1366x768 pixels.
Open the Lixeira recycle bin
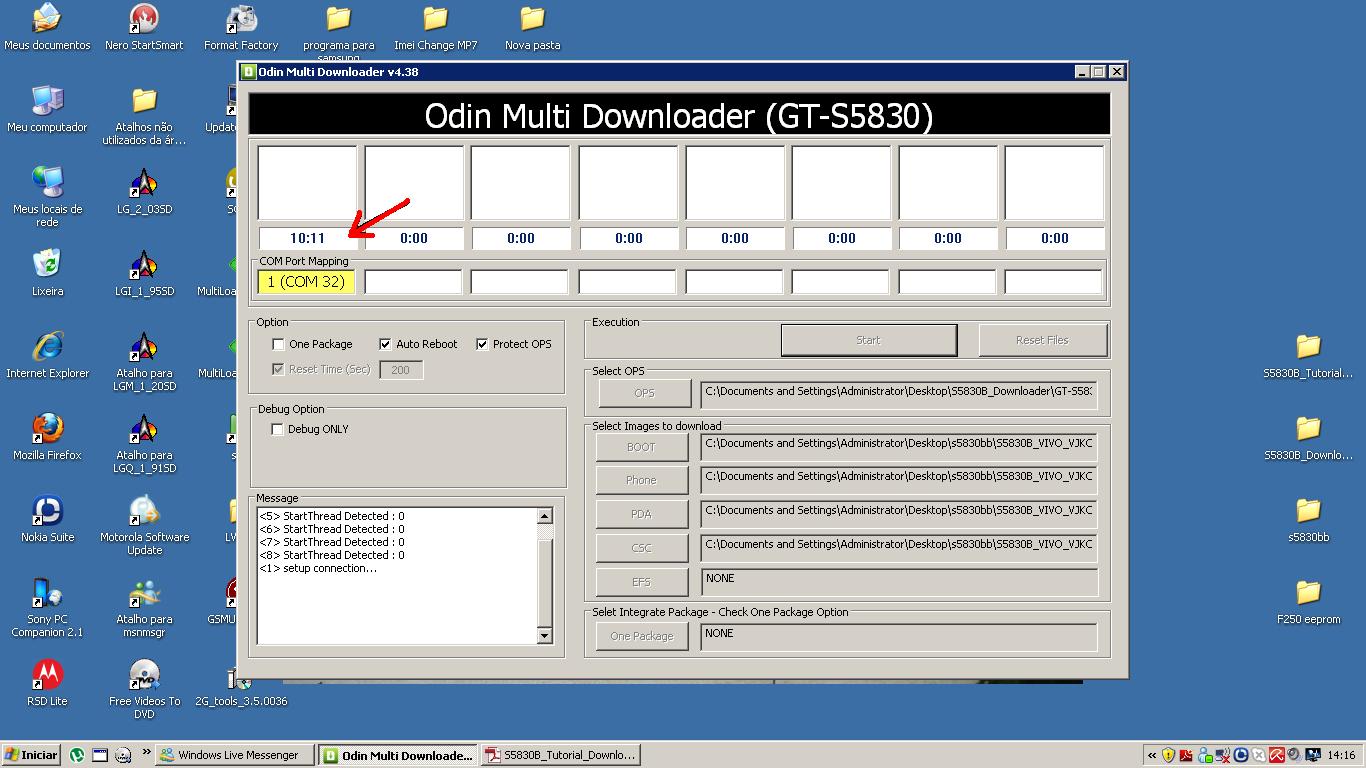point(46,274)
